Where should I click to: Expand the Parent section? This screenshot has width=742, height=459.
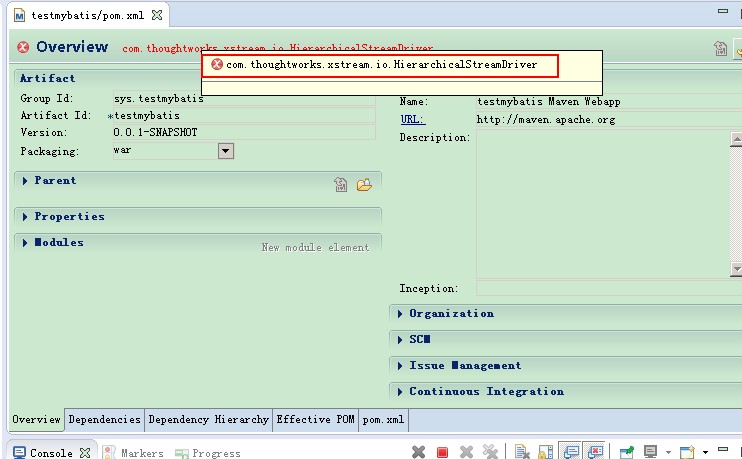point(25,181)
